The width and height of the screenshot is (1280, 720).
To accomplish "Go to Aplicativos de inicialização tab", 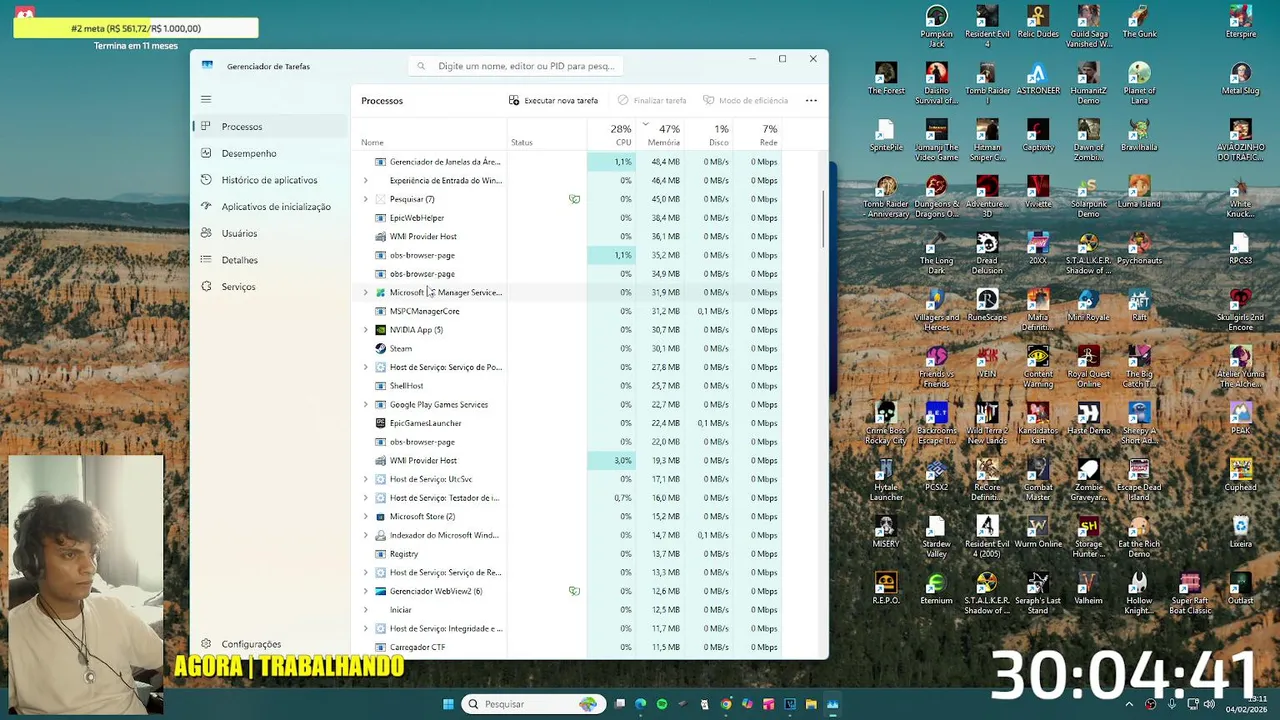I will click(x=269, y=207).
